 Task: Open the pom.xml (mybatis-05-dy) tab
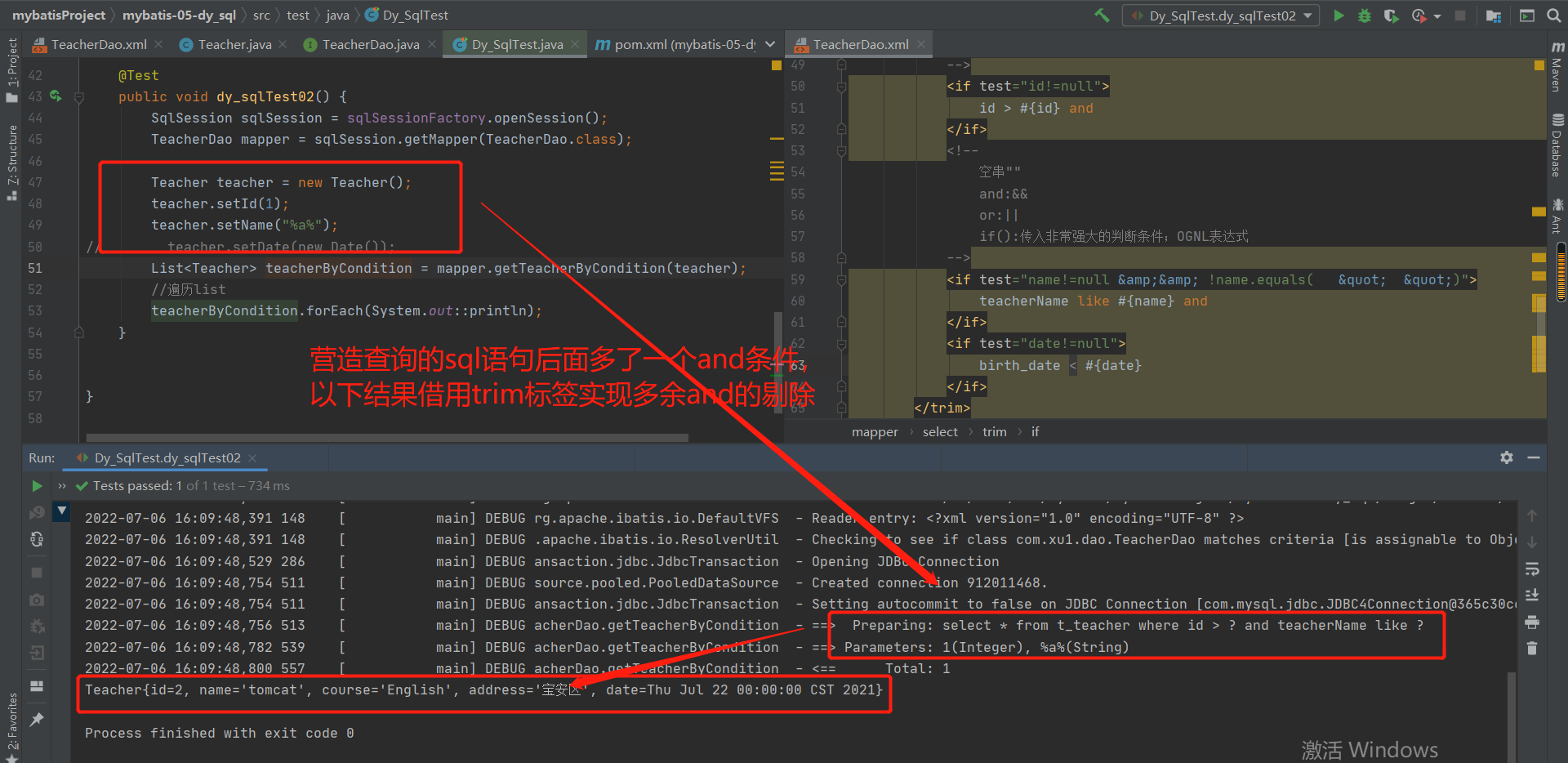(676, 44)
